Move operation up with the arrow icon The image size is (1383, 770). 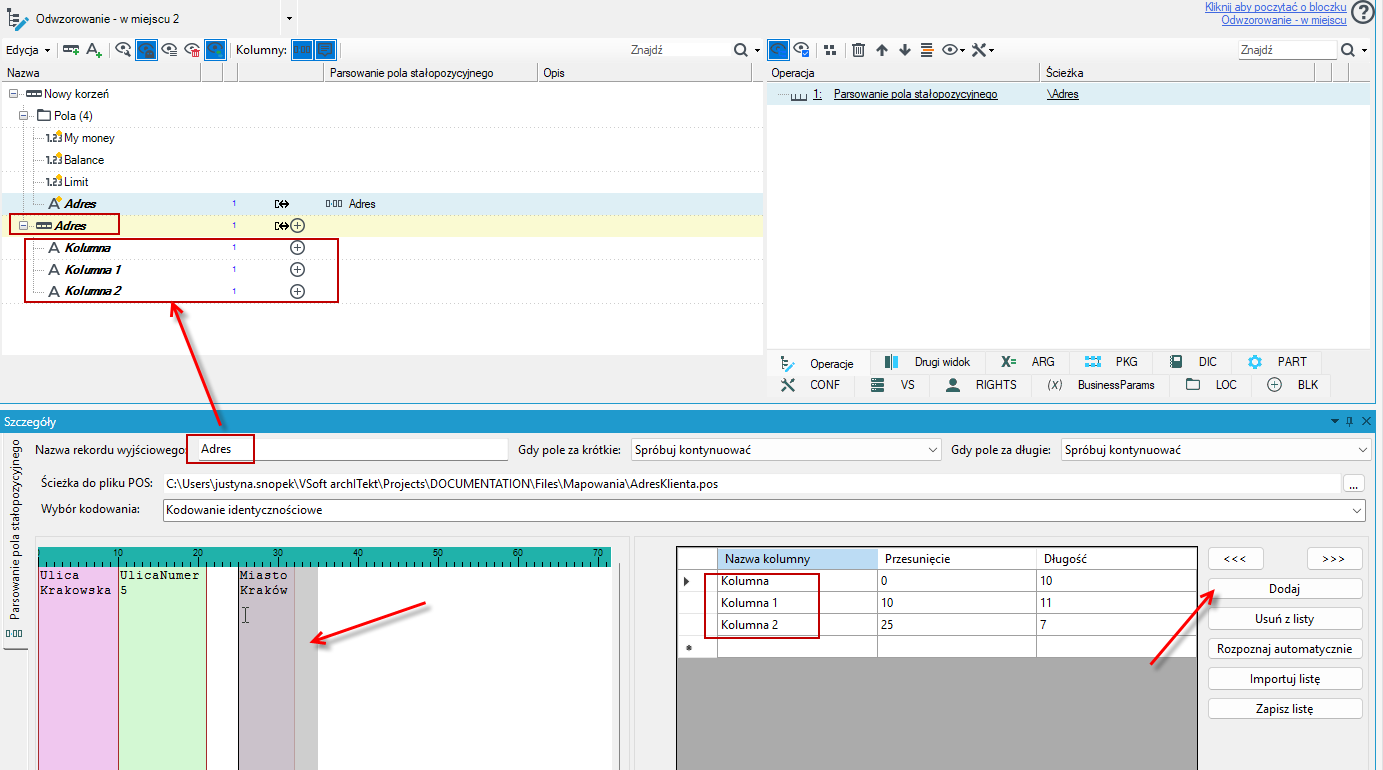point(882,49)
